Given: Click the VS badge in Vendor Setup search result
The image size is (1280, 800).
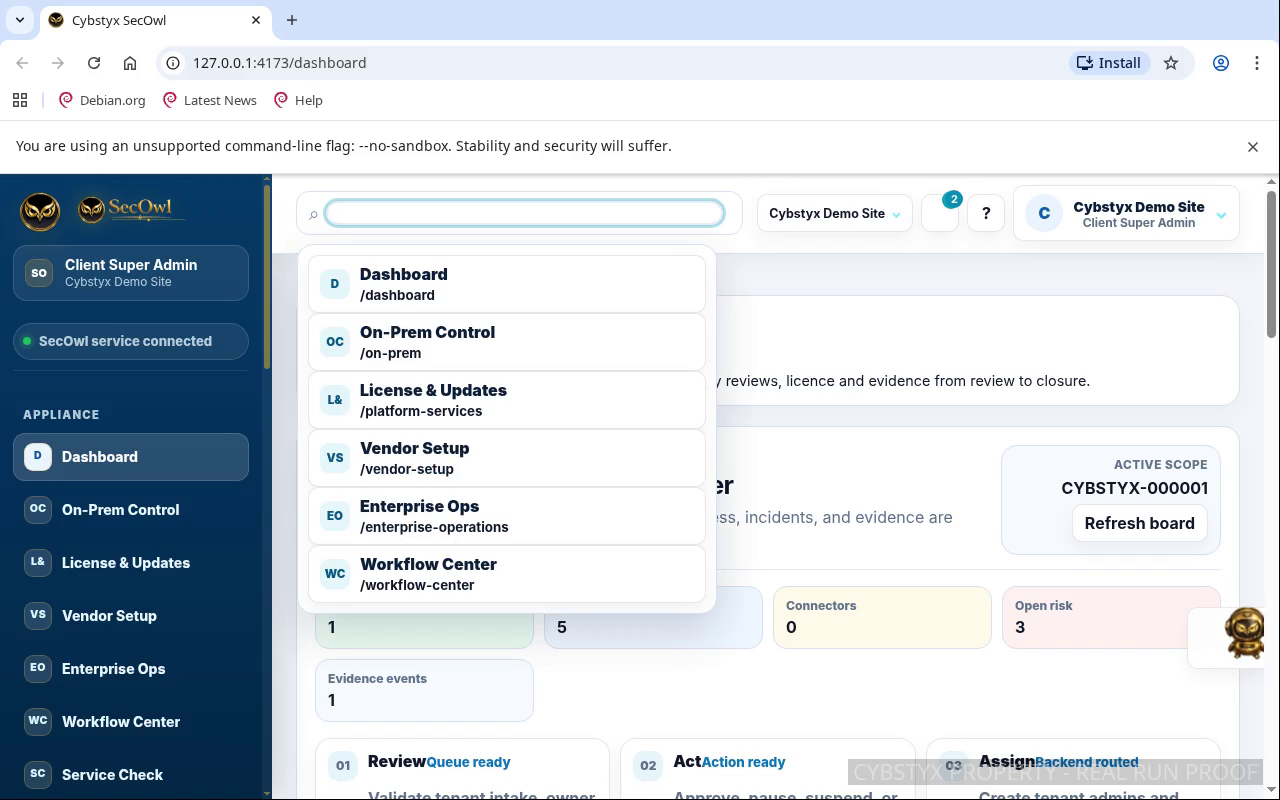Looking at the screenshot, I should click(x=335, y=458).
